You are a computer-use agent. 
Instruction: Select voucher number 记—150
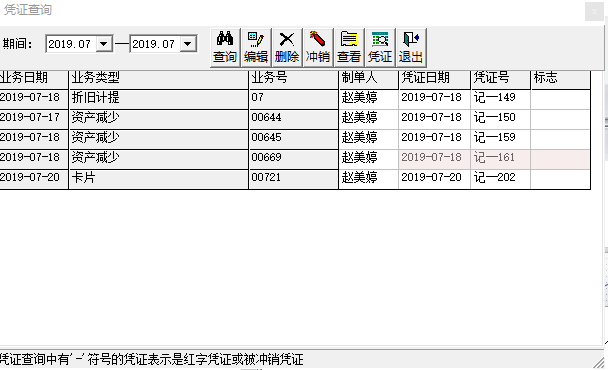tap(500, 119)
